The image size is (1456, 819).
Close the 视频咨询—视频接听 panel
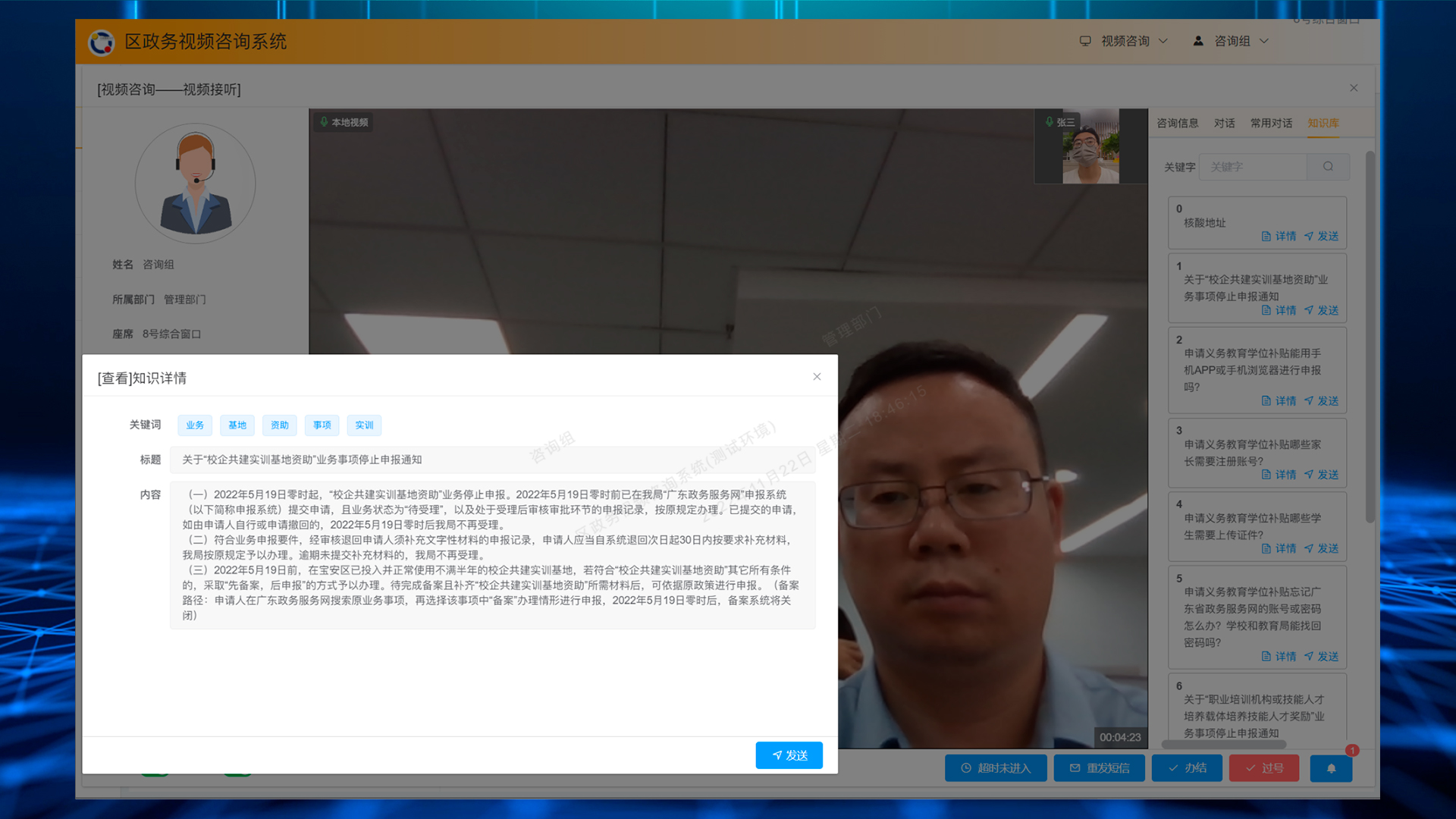coord(1354,88)
